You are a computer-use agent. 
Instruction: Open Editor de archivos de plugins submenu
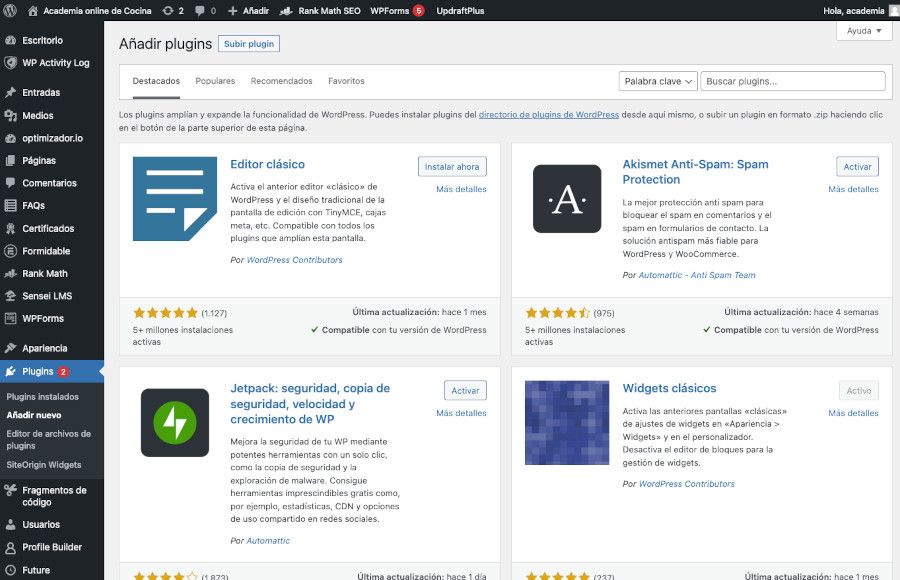click(x=49, y=439)
